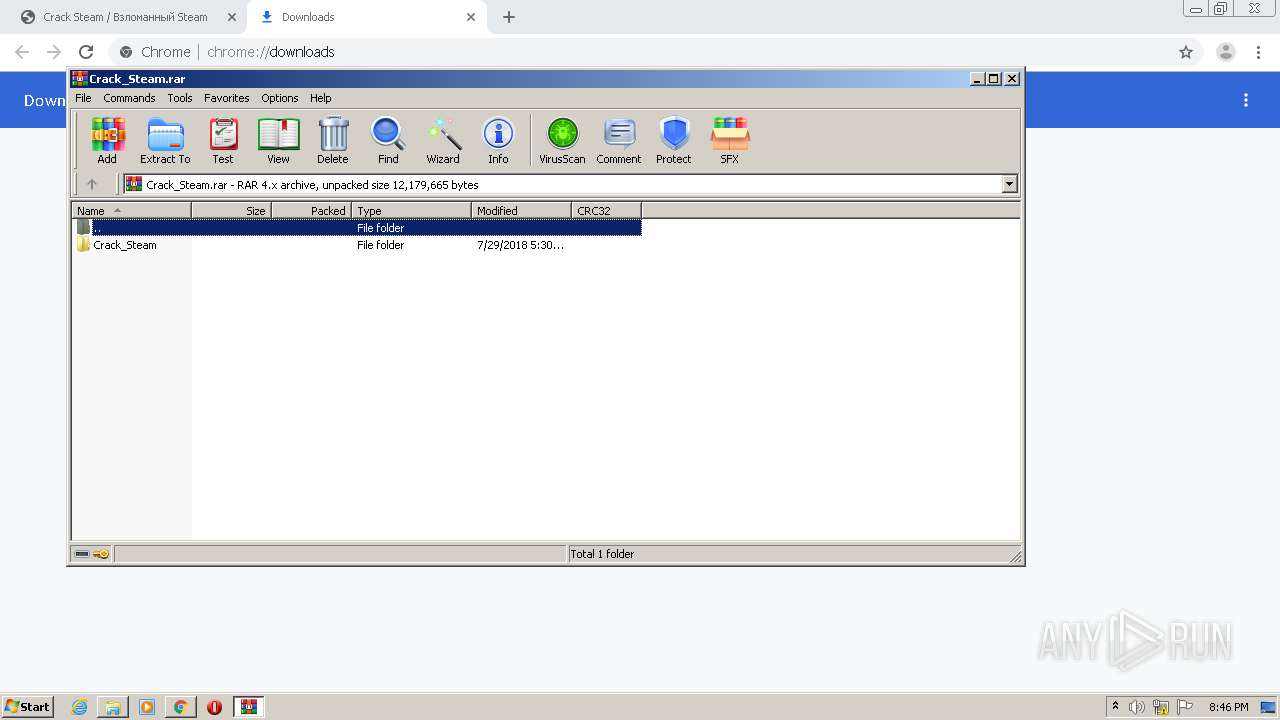Show hidden tray icons arrow
Viewport: 1280px width, 720px height.
[x=1115, y=707]
